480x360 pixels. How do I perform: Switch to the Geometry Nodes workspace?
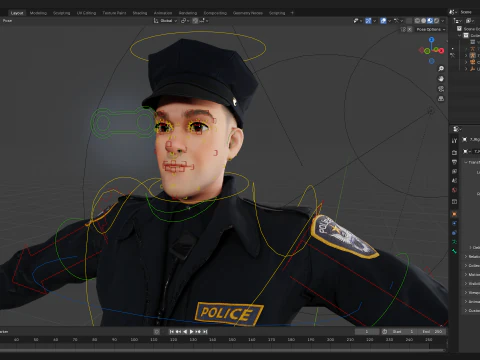pos(248,13)
